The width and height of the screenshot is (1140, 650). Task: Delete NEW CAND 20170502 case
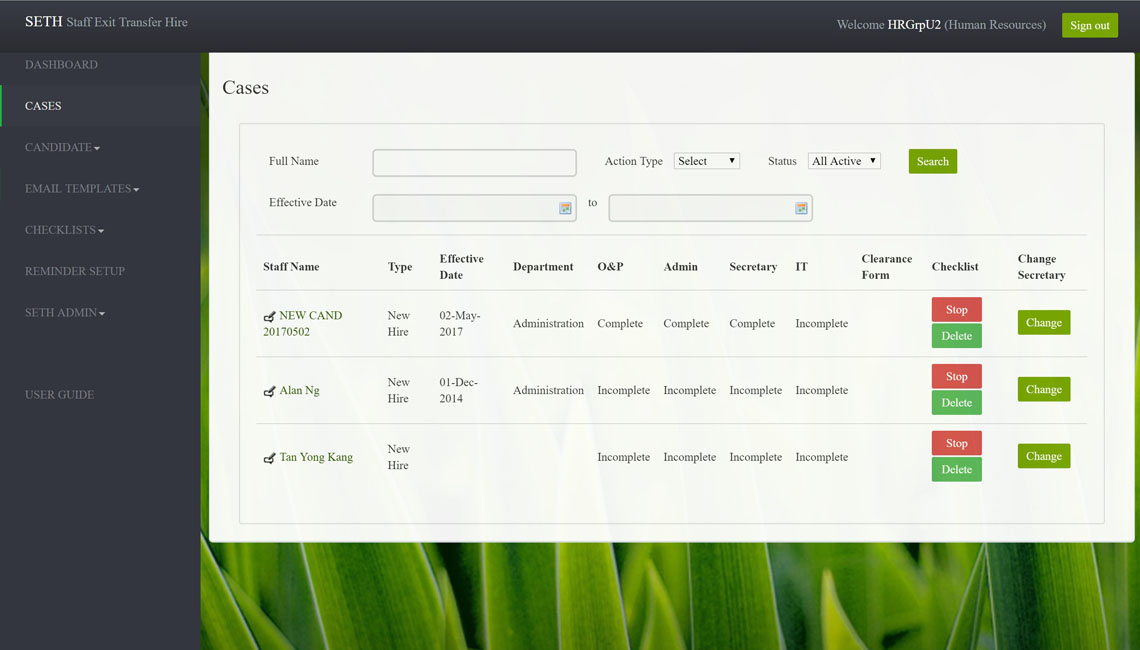(957, 336)
